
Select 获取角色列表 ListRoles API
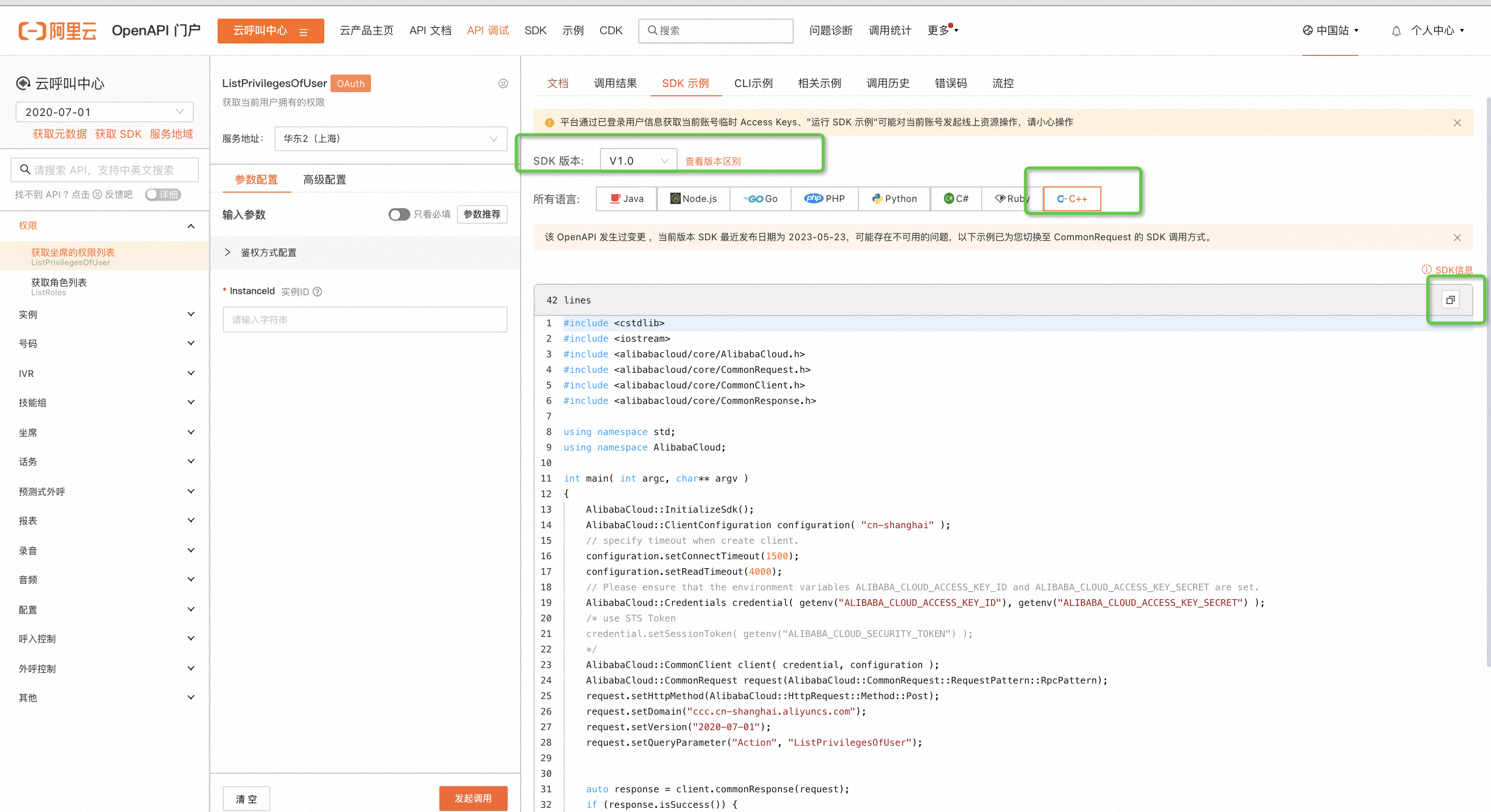click(x=105, y=286)
